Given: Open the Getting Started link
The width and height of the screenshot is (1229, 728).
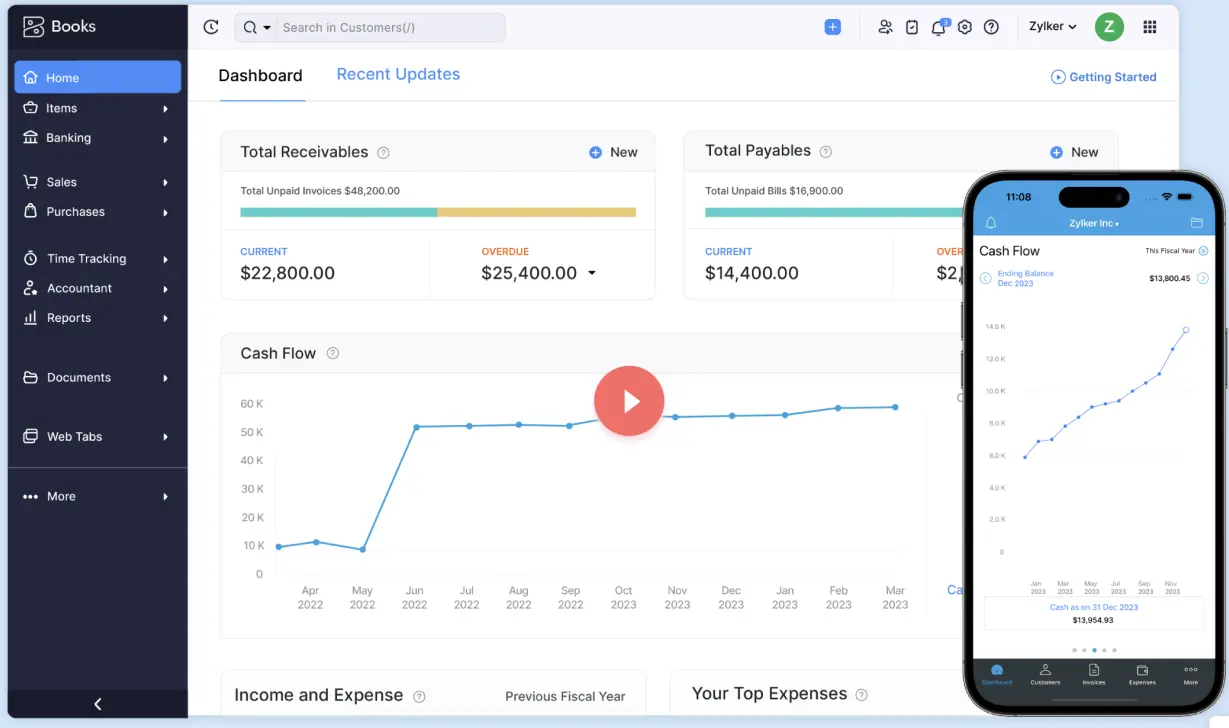Looking at the screenshot, I should tap(1103, 77).
